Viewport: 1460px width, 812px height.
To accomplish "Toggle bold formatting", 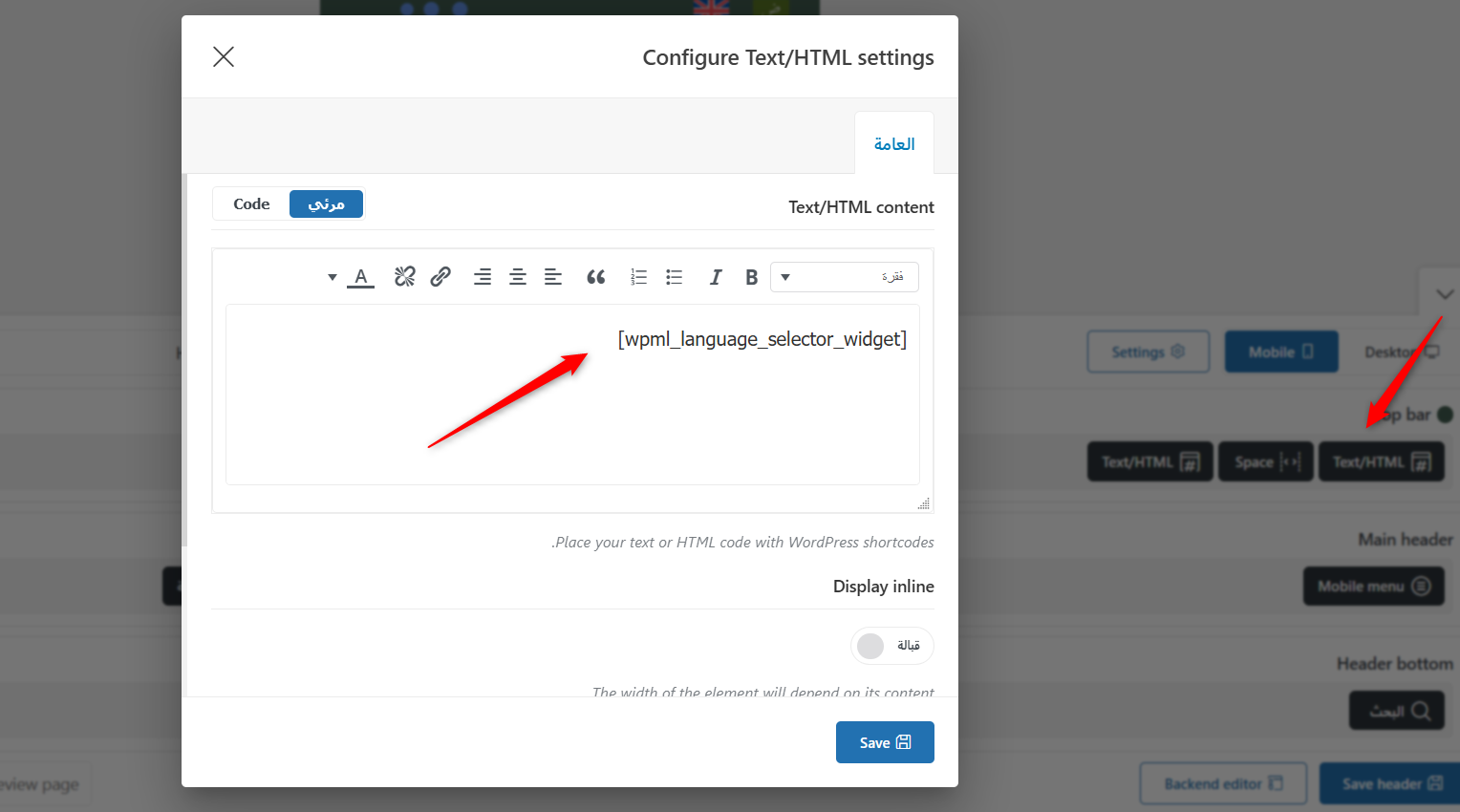I will [752, 277].
